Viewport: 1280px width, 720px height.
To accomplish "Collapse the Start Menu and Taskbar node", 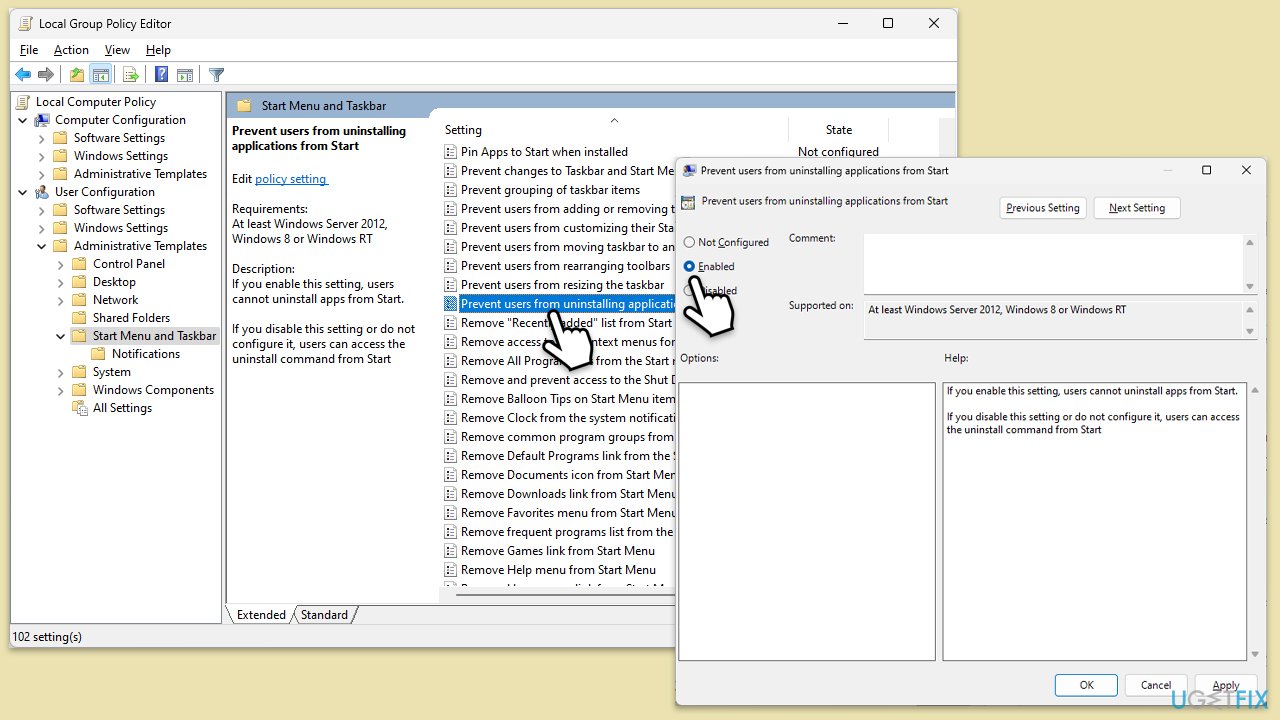I will [x=60, y=336].
